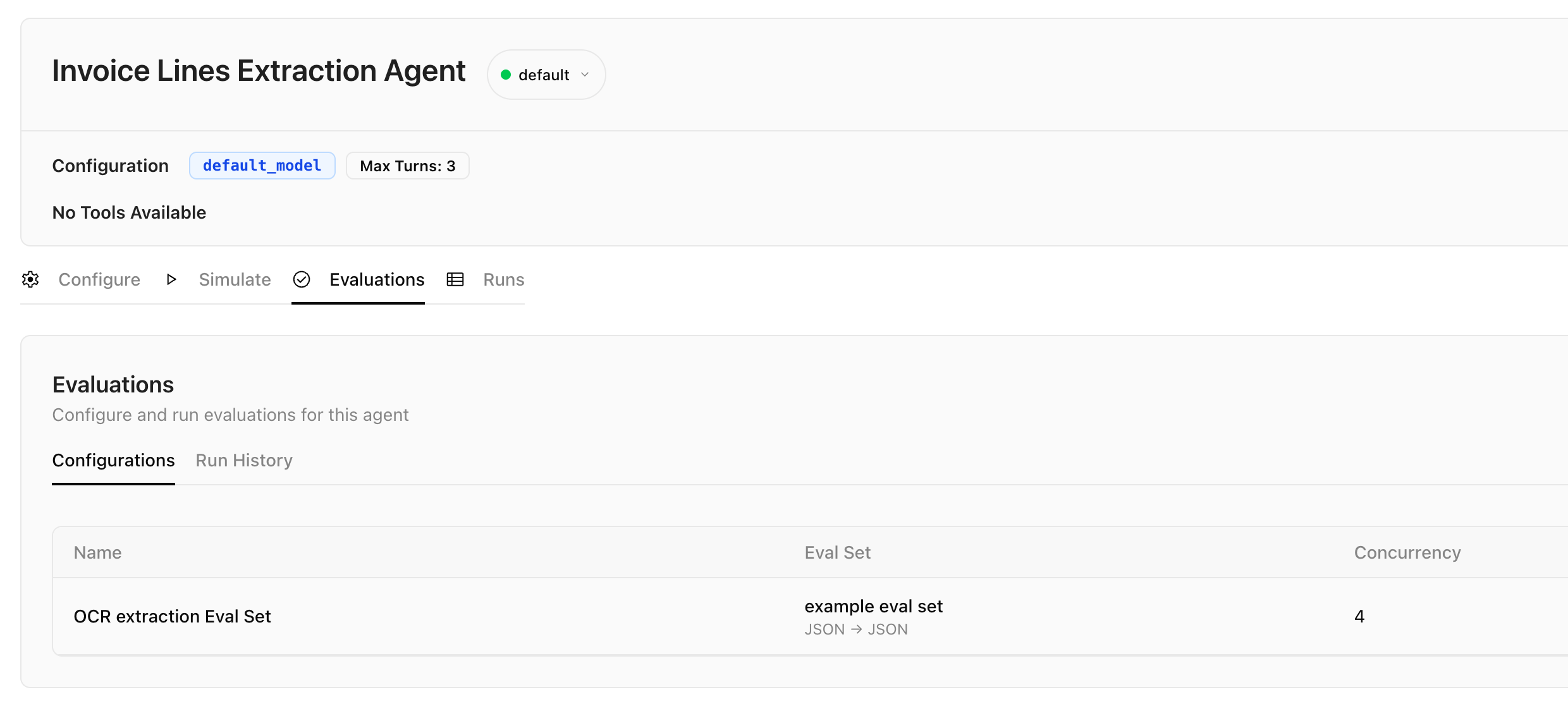Switch to the Simulate tab label

(235, 279)
